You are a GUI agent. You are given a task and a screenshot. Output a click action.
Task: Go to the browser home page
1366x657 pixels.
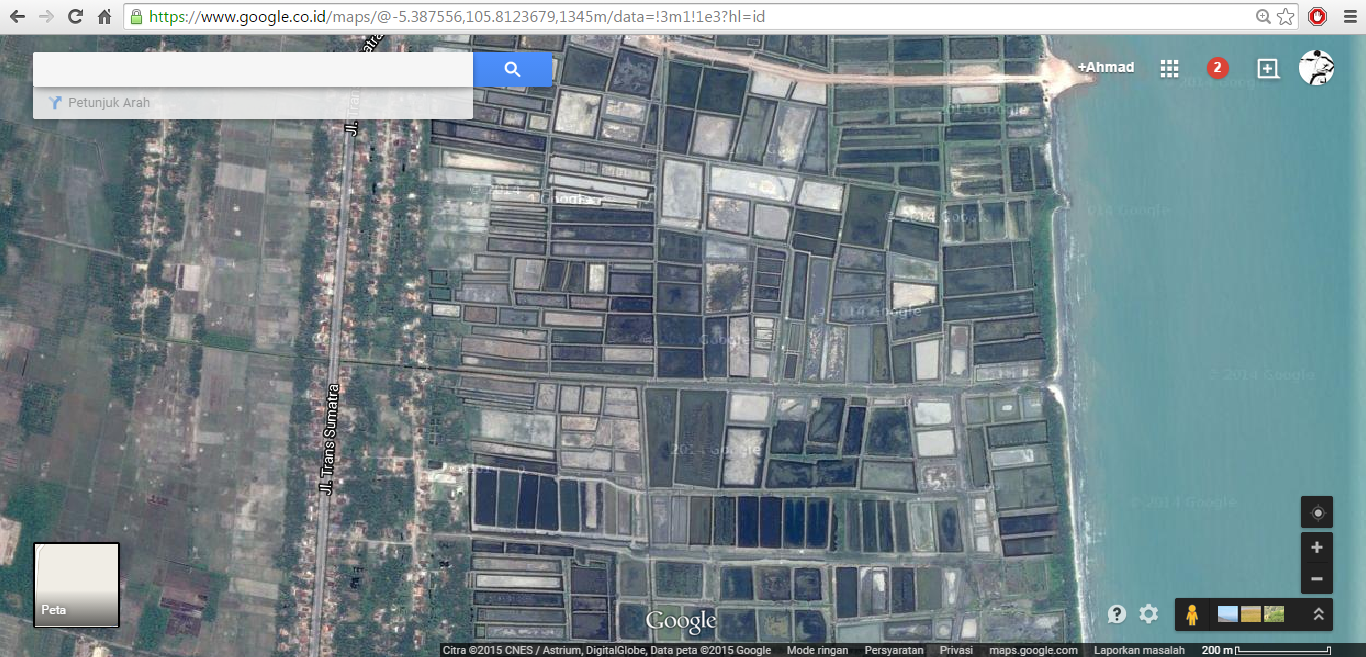[x=104, y=17]
